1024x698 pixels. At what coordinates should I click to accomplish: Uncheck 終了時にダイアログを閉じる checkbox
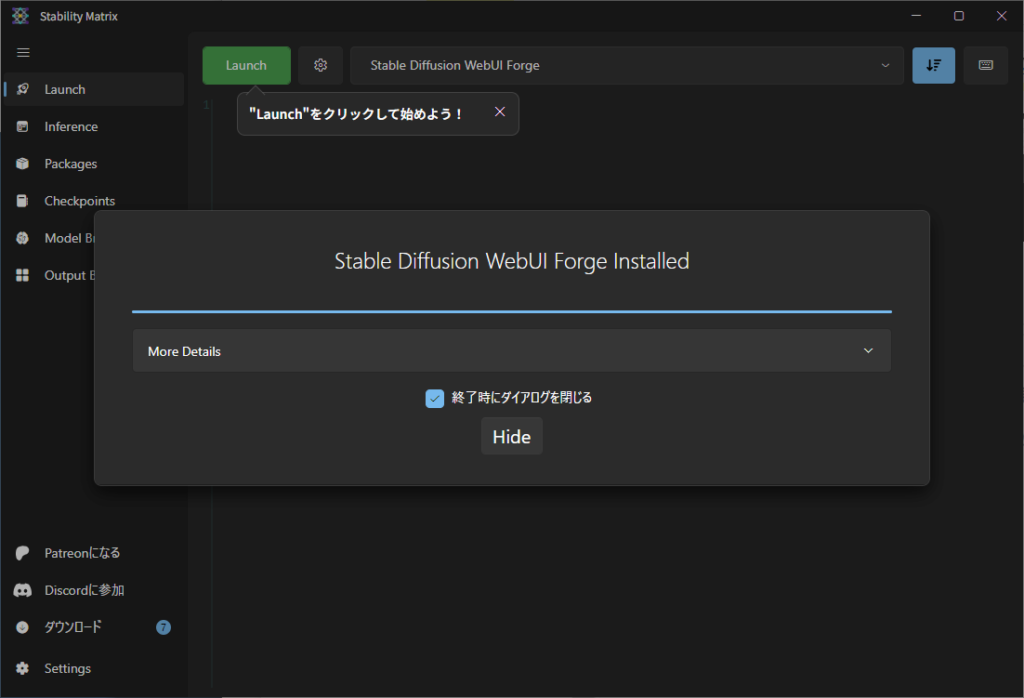point(434,398)
